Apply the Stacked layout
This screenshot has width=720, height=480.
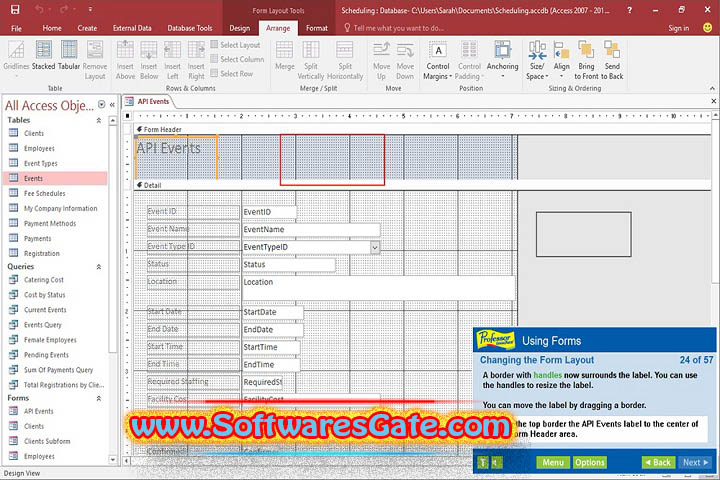click(44, 56)
